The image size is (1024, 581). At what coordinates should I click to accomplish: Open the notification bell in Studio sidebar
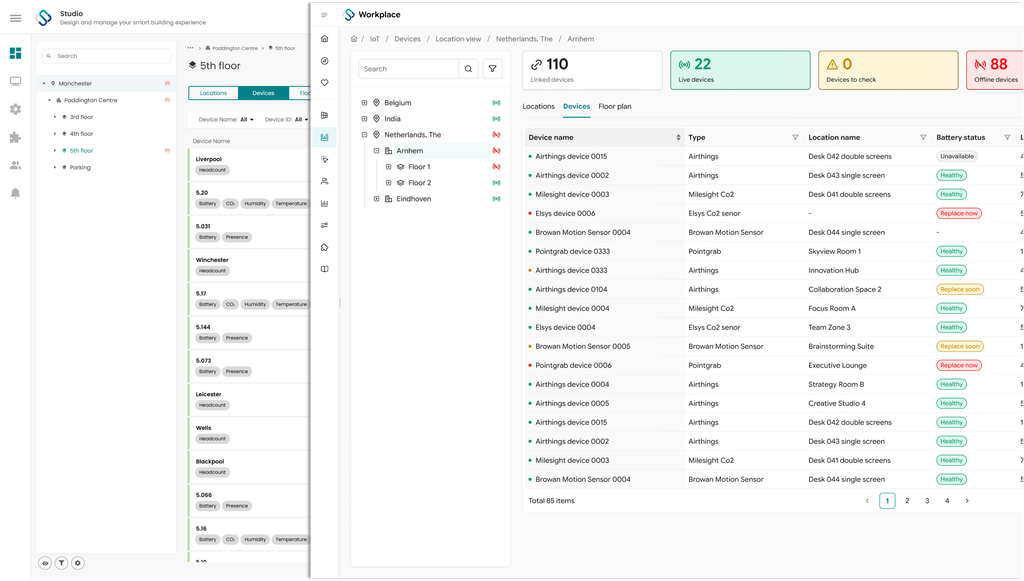click(x=16, y=193)
